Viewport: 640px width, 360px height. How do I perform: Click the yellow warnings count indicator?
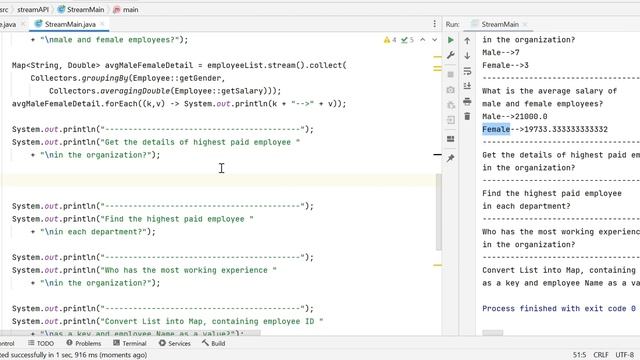[x=390, y=40]
